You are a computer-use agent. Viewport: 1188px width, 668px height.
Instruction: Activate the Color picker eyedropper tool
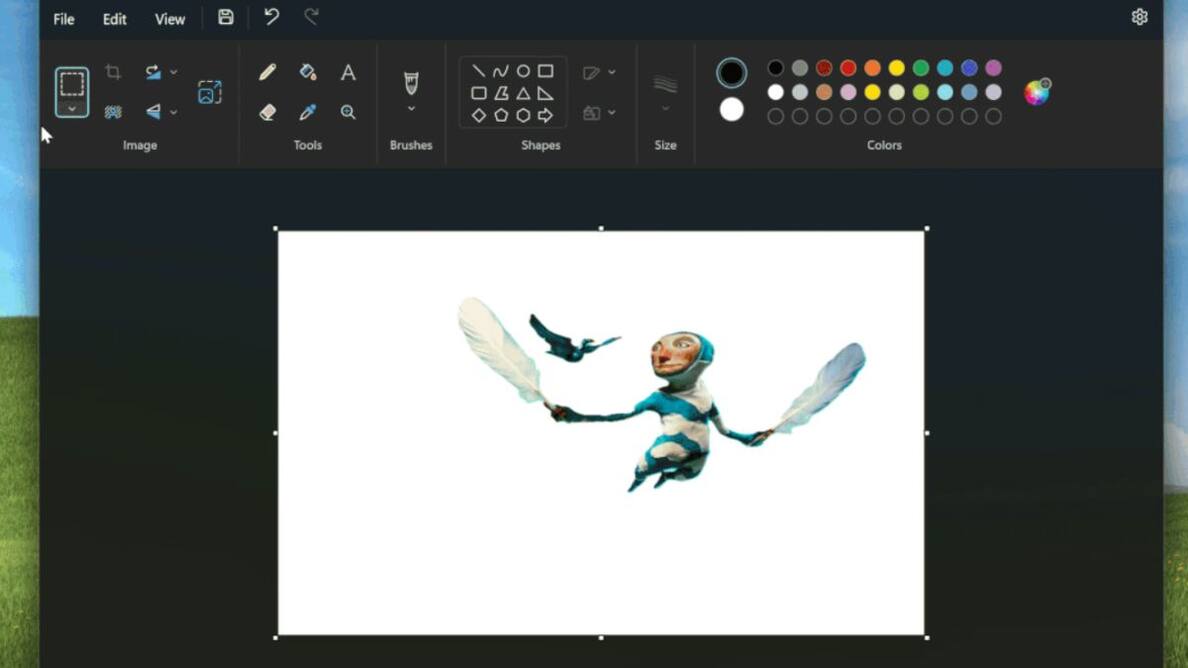point(307,113)
